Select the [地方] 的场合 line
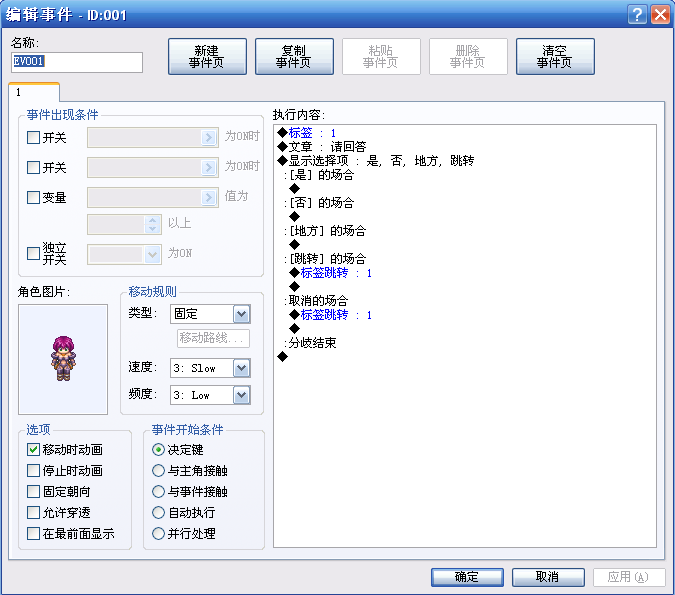The height and width of the screenshot is (595, 675). (x=325, y=231)
